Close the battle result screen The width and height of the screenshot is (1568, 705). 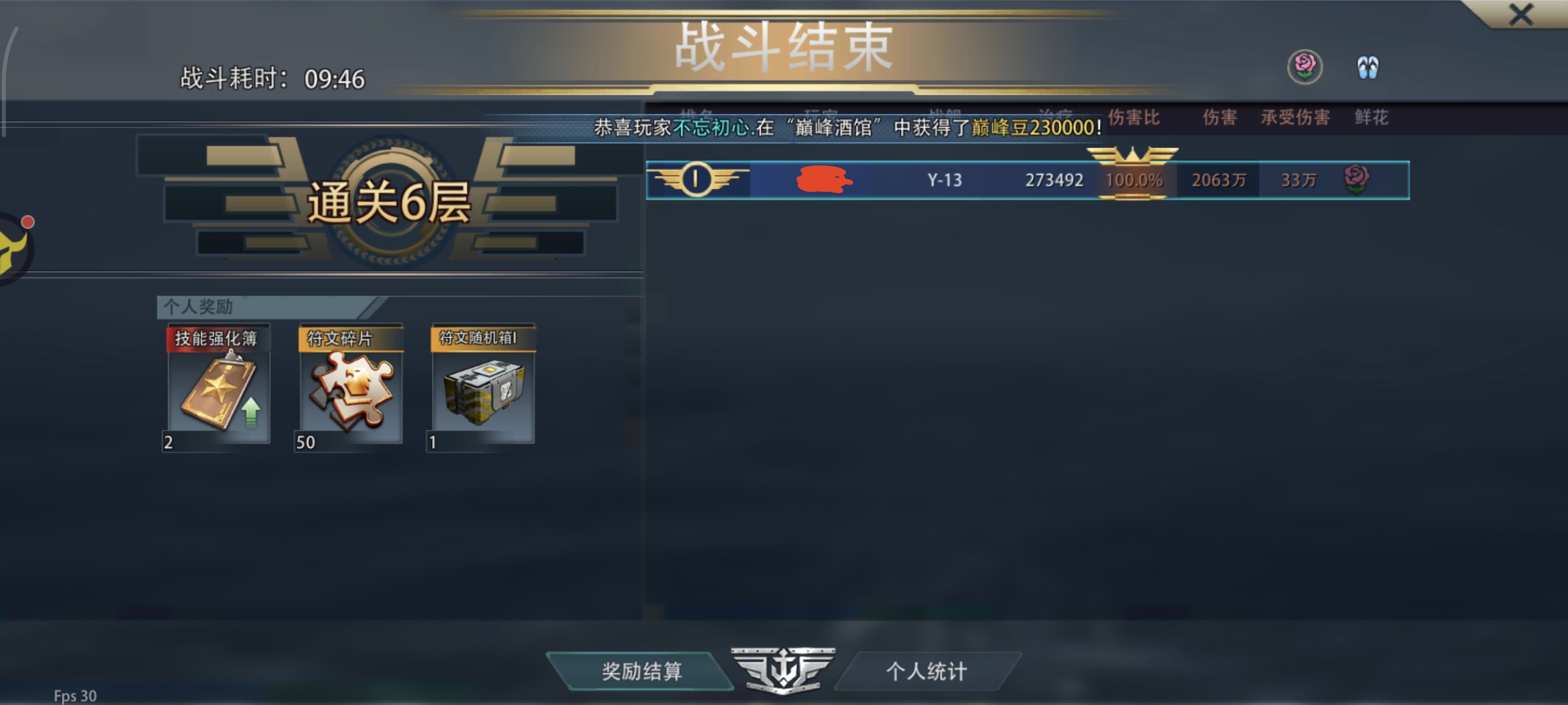1521,14
